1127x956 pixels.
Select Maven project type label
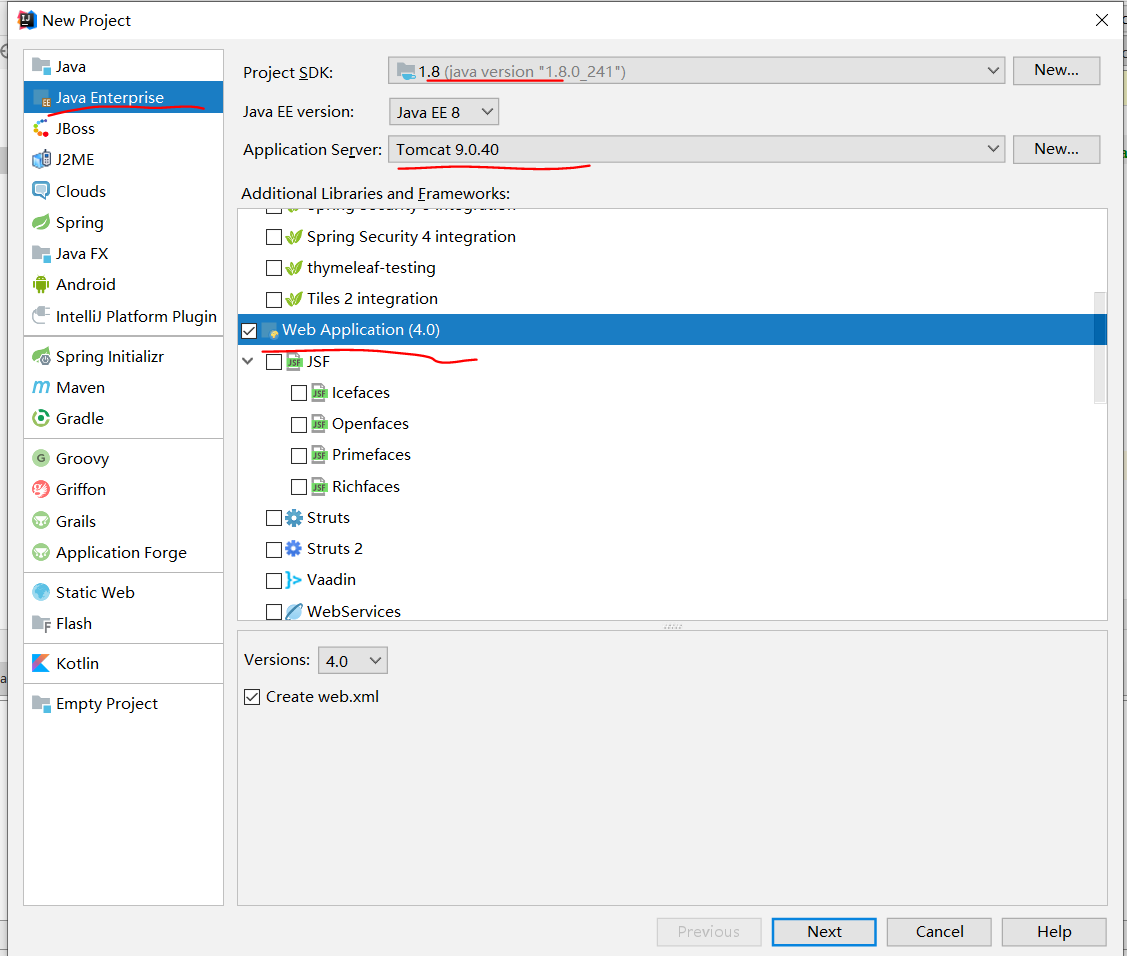pyautogui.click(x=80, y=387)
